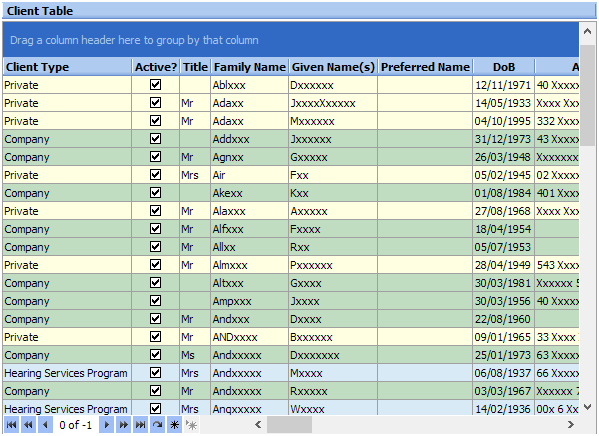The image size is (599, 436).
Task: Click the horizontal scrollbar thumb
Action: click(289, 425)
